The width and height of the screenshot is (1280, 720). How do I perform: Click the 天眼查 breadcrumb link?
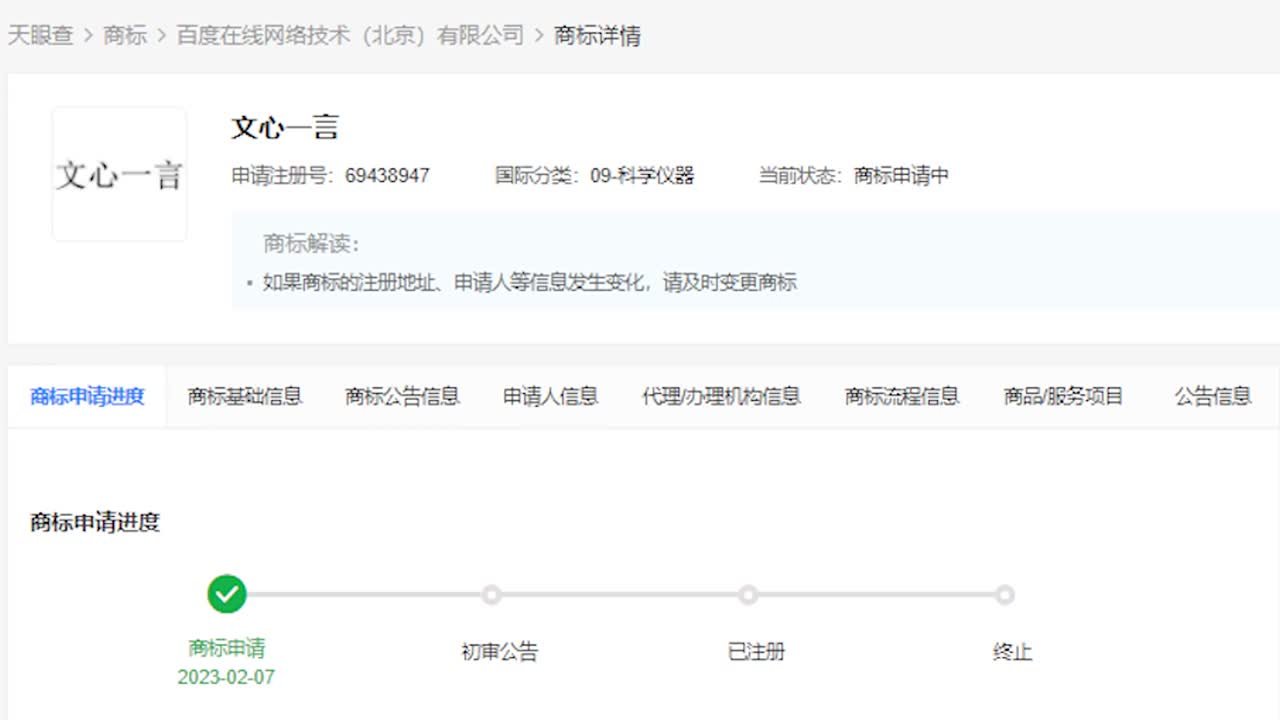point(41,35)
